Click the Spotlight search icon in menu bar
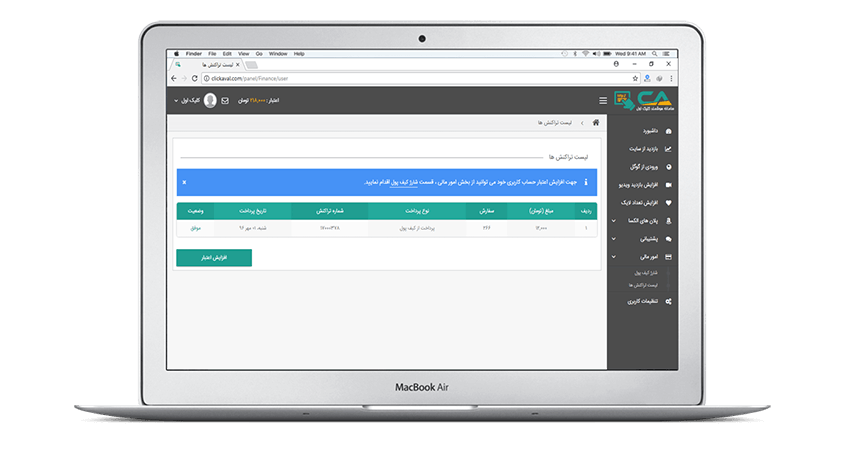845x450 pixels. pos(655,54)
